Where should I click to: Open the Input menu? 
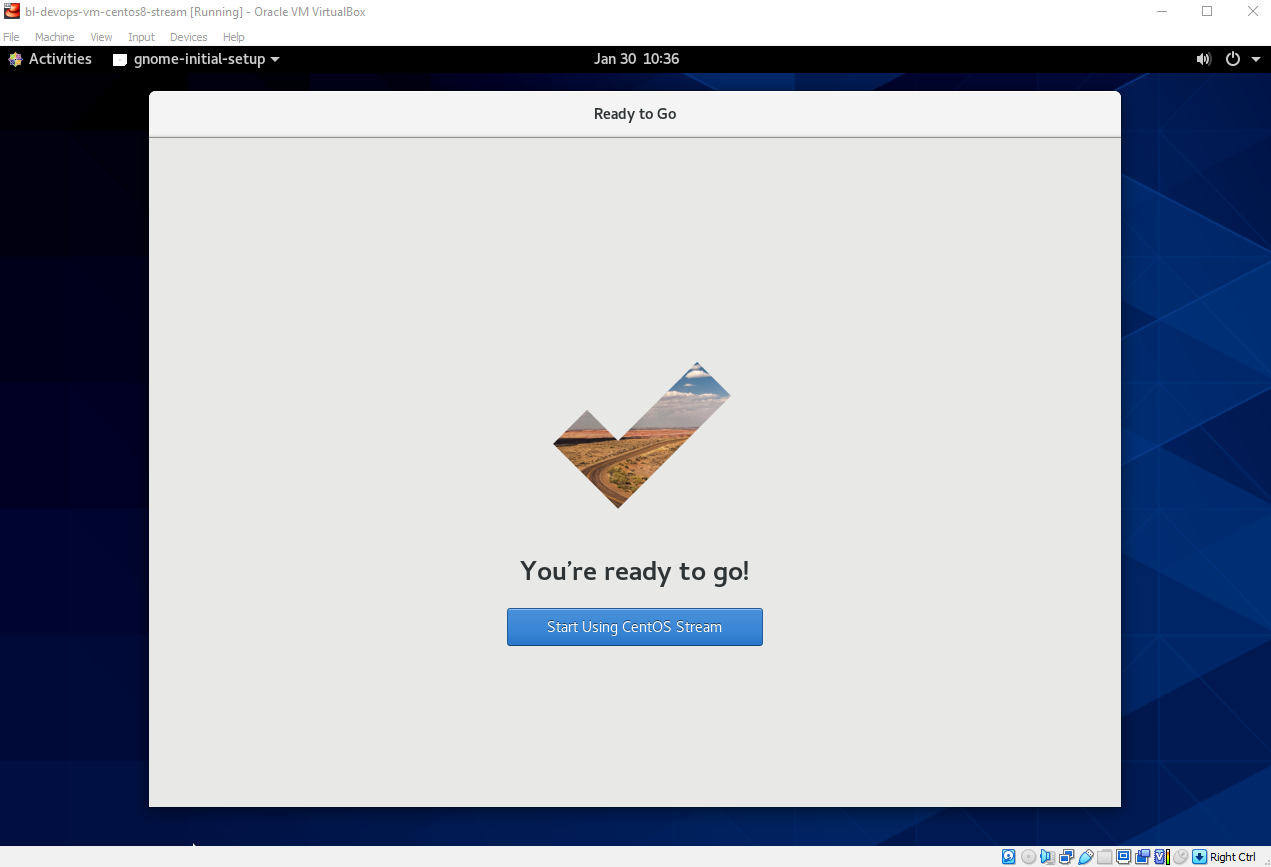(141, 37)
